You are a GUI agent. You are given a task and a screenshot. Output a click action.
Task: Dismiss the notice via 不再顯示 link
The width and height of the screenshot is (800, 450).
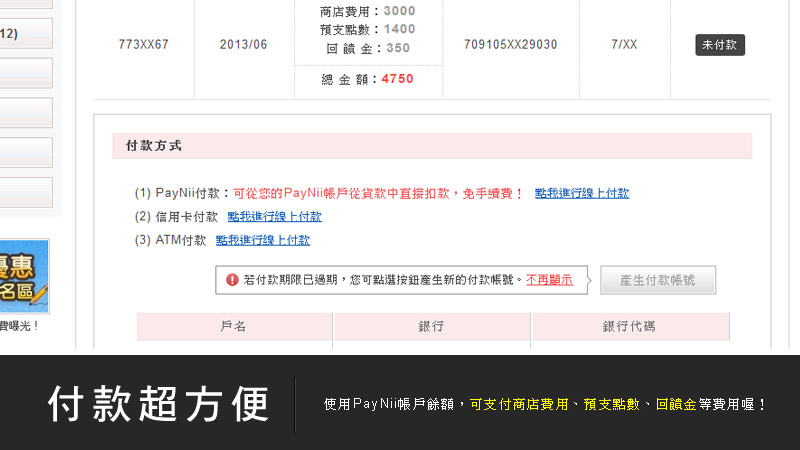coord(549,280)
